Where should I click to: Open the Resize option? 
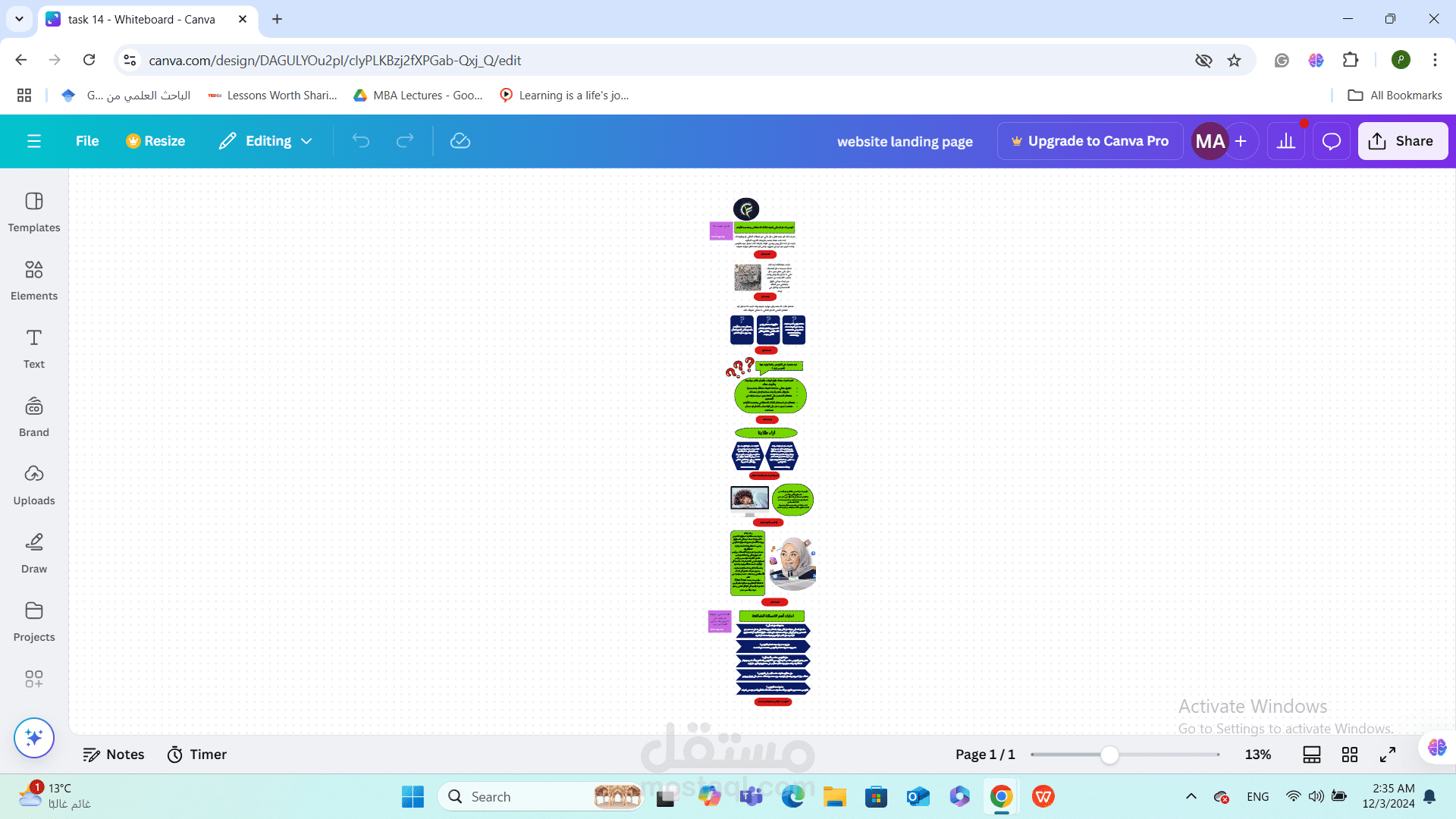[x=155, y=141]
